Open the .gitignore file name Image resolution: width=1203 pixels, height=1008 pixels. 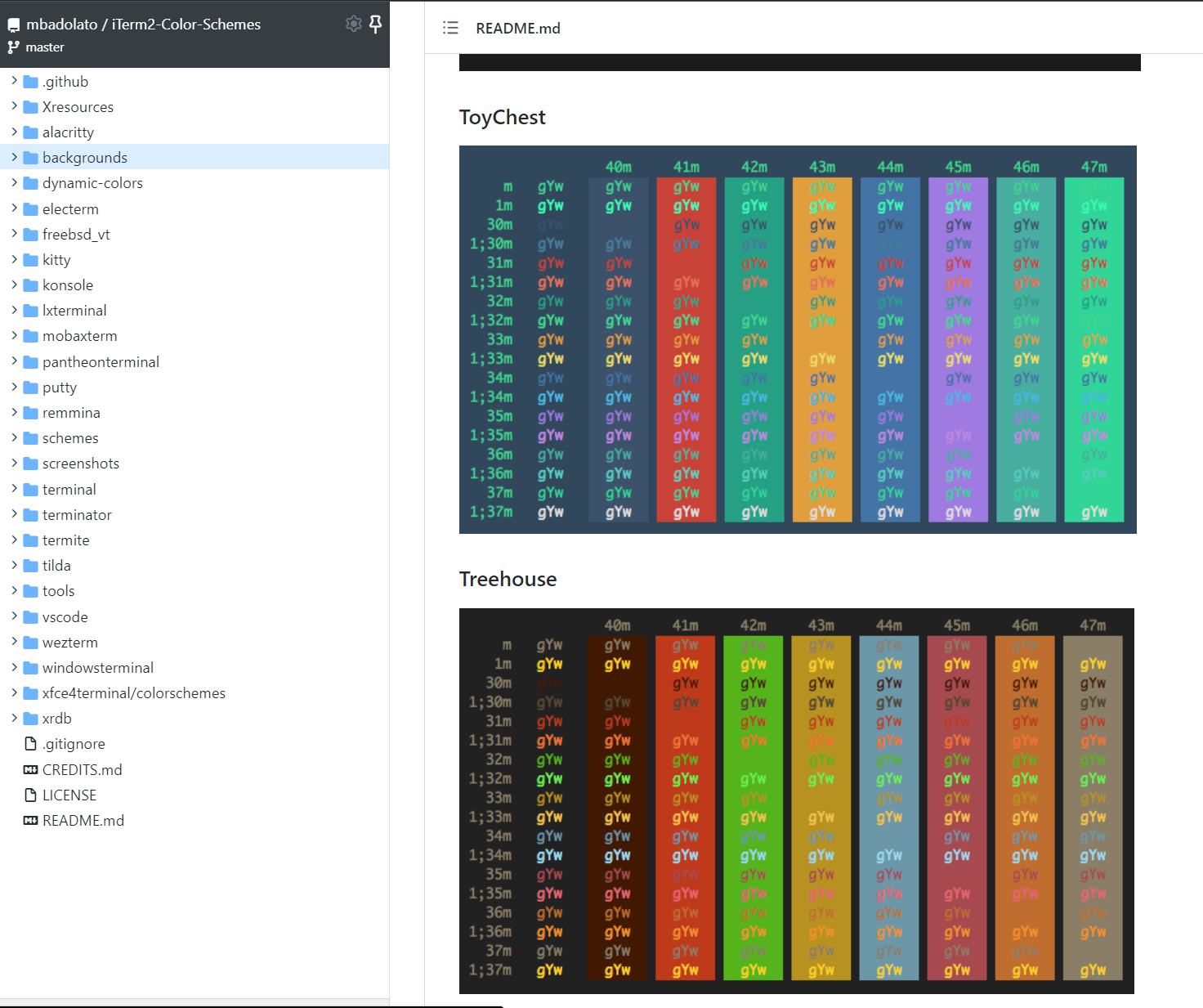click(x=74, y=744)
